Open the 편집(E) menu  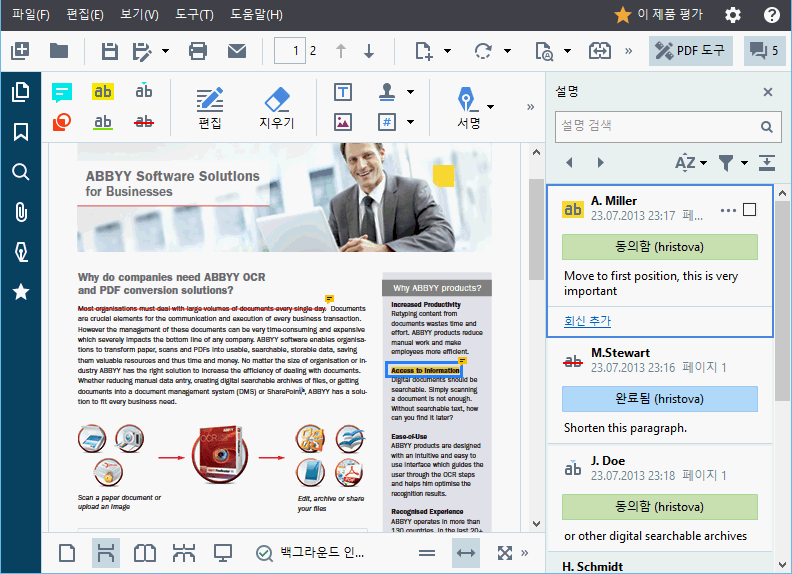pyautogui.click(x=85, y=15)
